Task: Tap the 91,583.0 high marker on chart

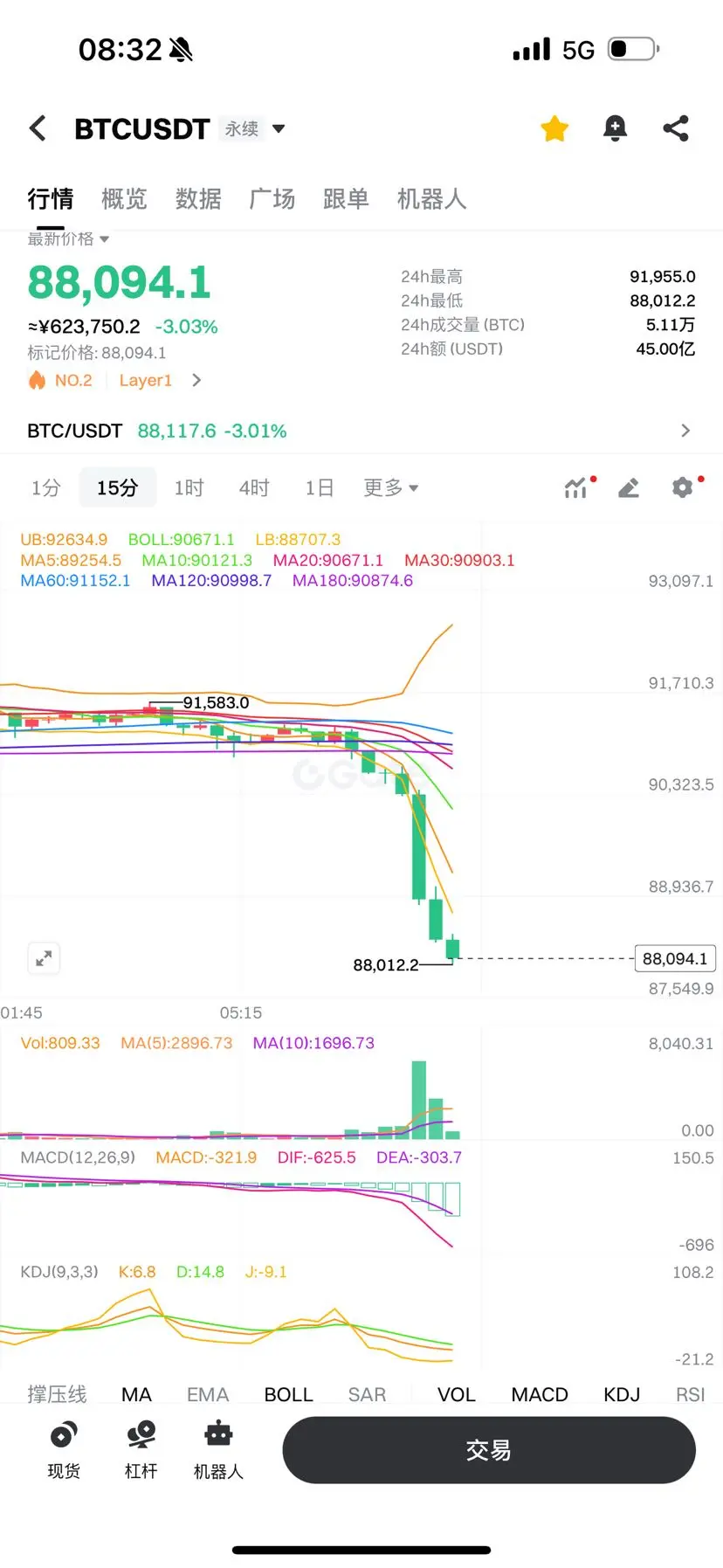Action: (216, 702)
